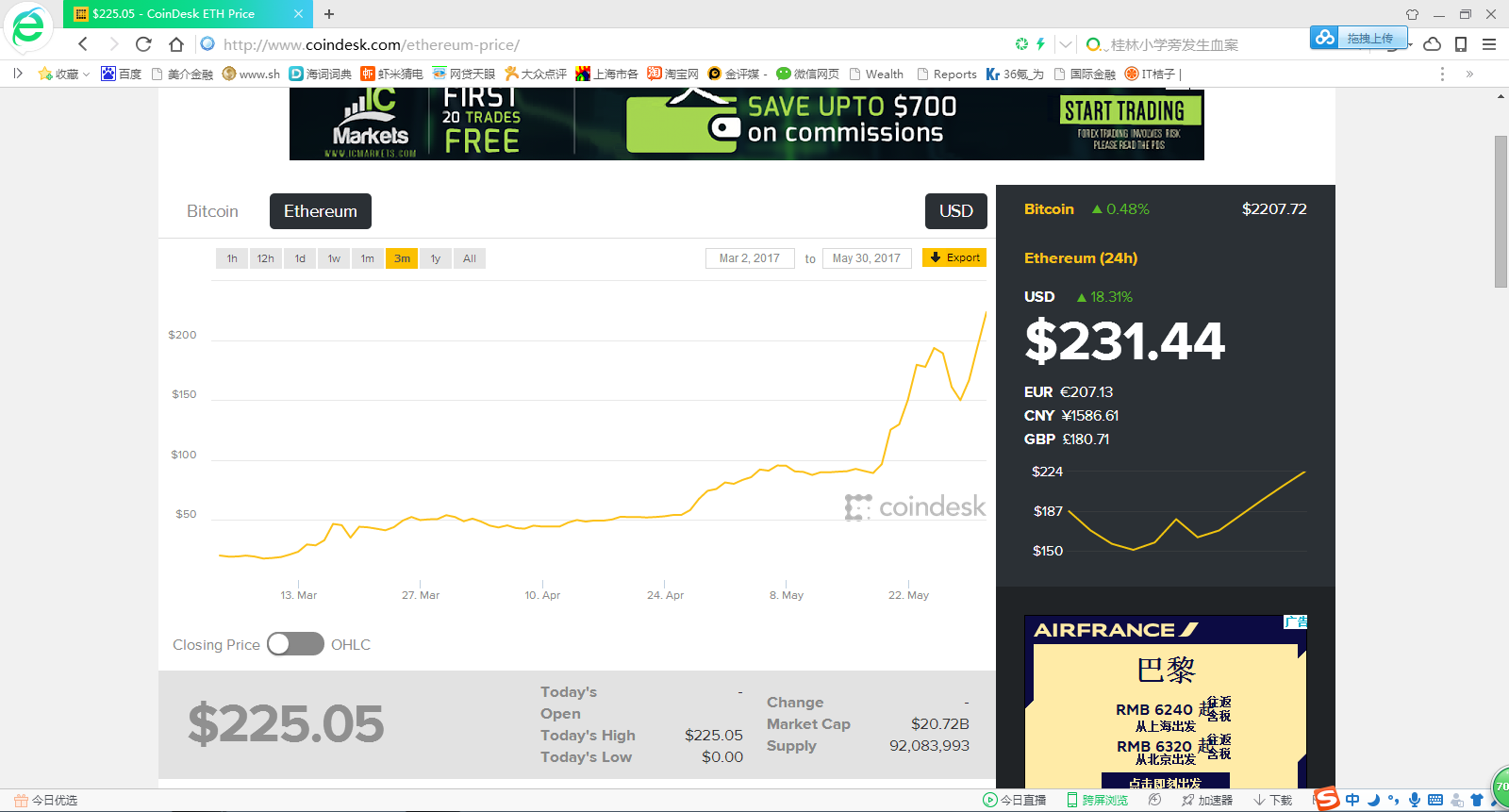The height and width of the screenshot is (812, 1509).
Task: Select the 1w chart range
Action: (x=334, y=258)
